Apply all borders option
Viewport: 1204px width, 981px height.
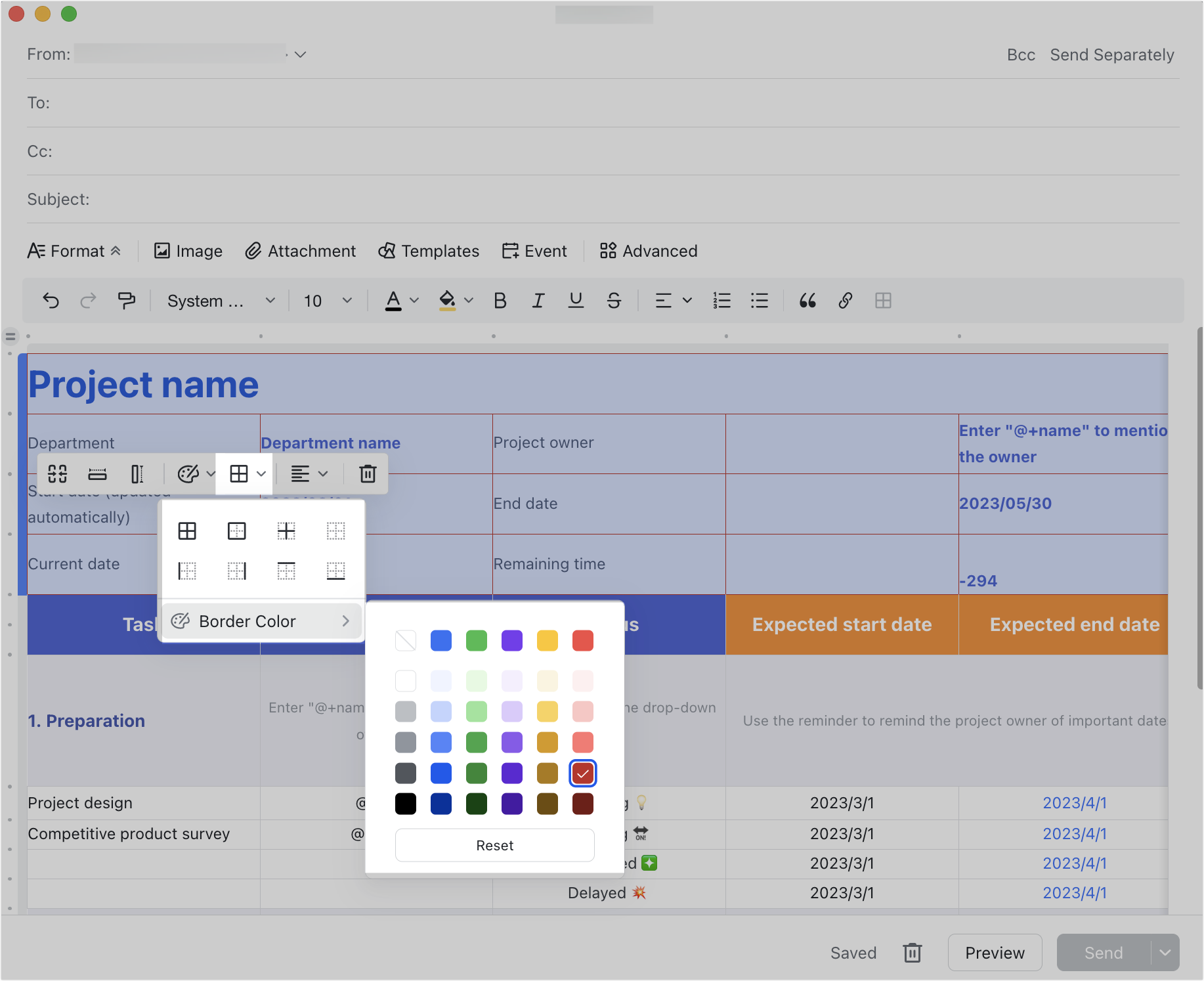[187, 531]
